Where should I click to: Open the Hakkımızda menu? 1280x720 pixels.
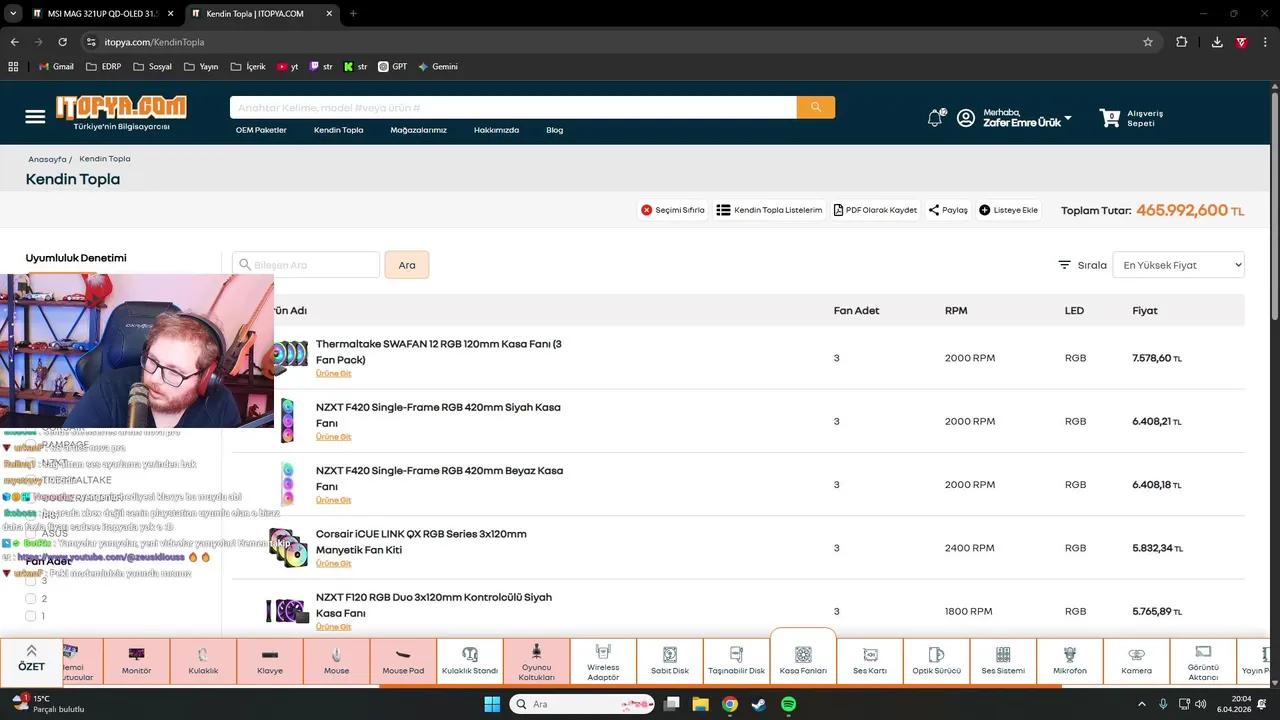tap(496, 130)
